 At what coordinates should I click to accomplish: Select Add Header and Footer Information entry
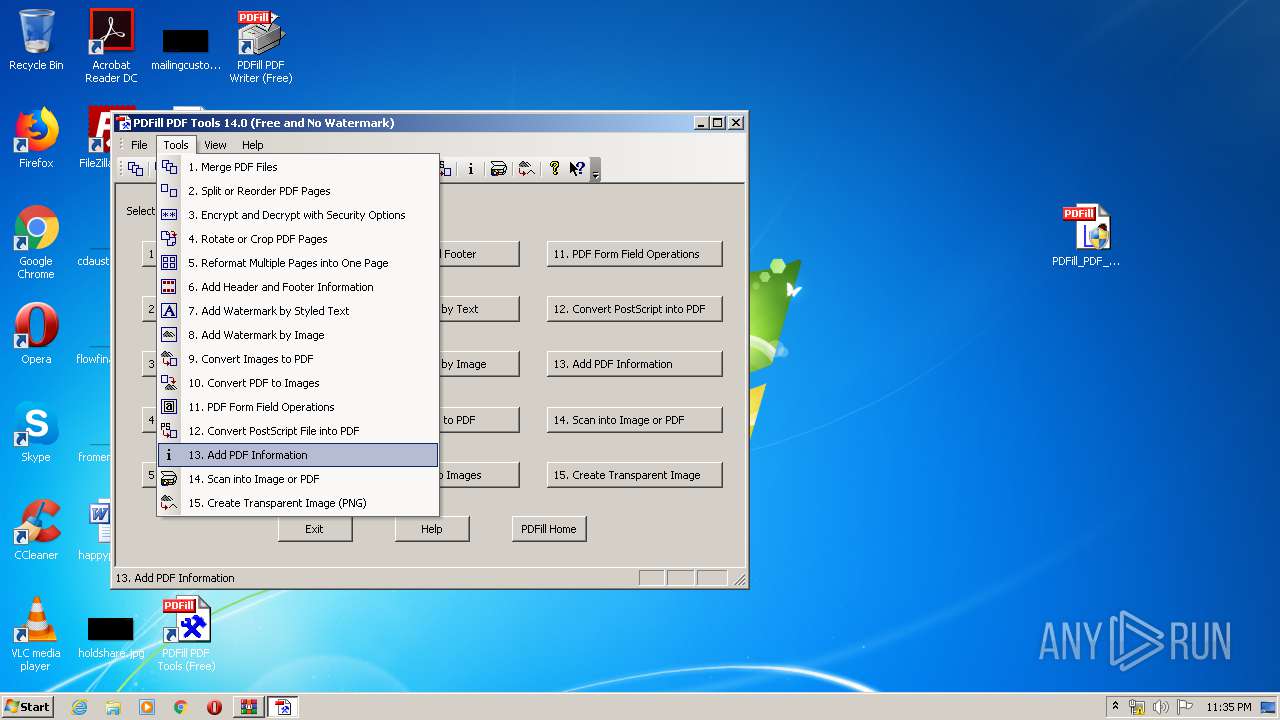(x=298, y=287)
